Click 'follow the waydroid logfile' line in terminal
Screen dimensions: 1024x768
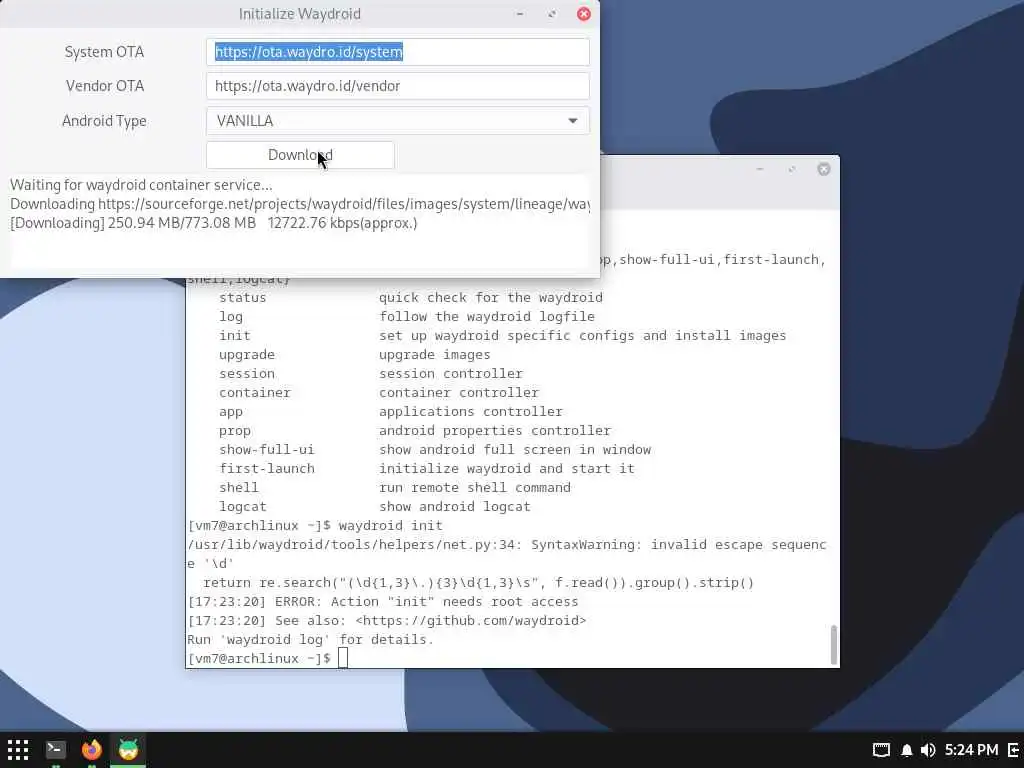[487, 316]
